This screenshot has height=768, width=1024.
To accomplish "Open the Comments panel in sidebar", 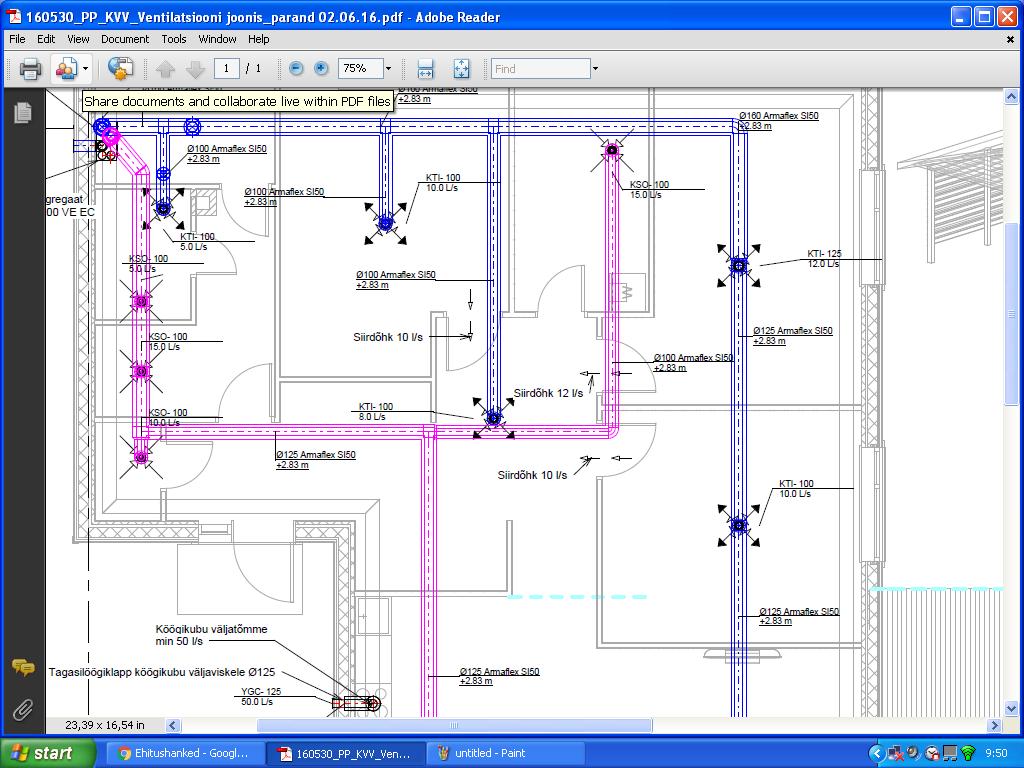I will click(22, 667).
